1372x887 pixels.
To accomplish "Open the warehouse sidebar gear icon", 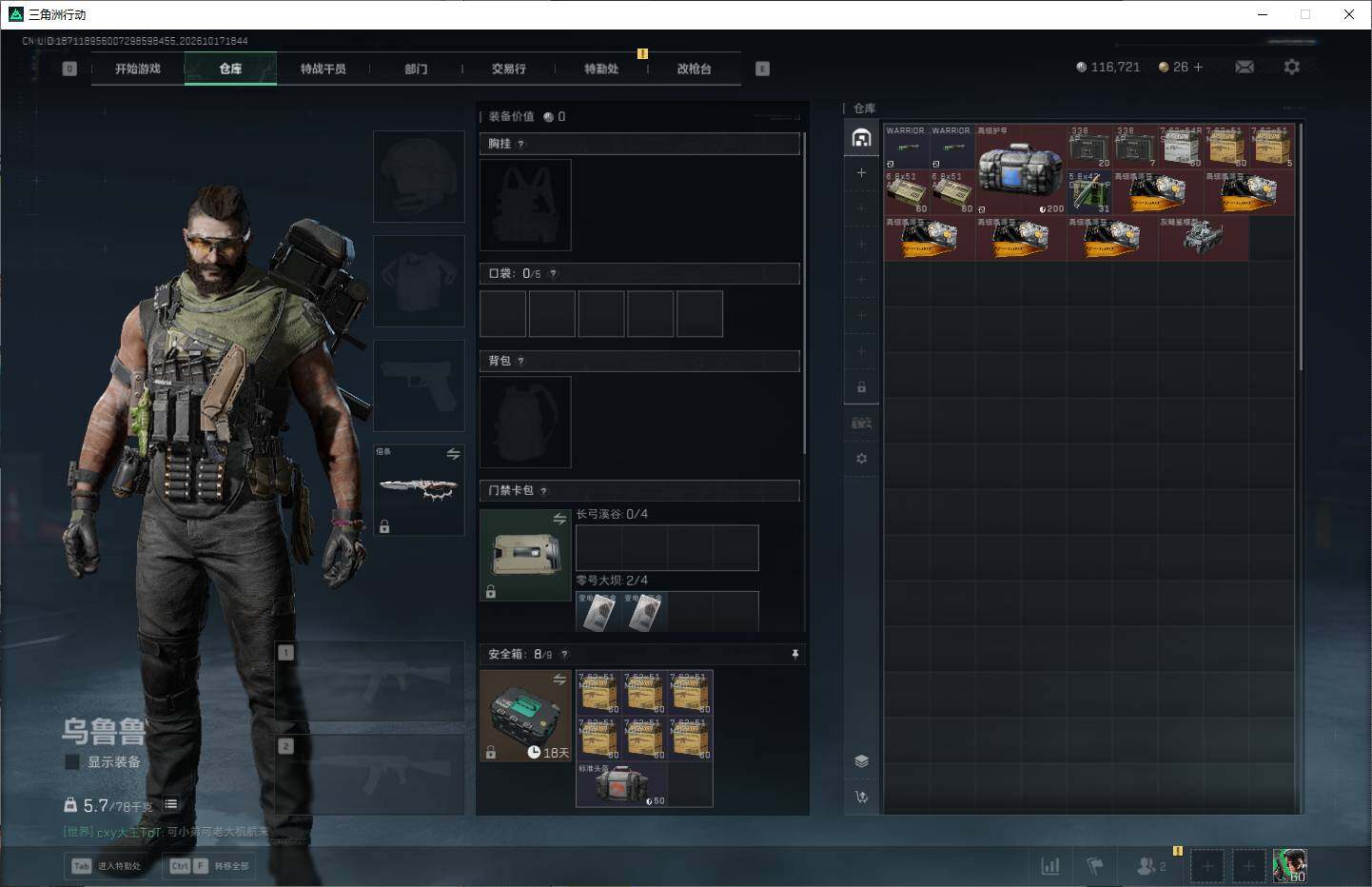I will (x=861, y=459).
